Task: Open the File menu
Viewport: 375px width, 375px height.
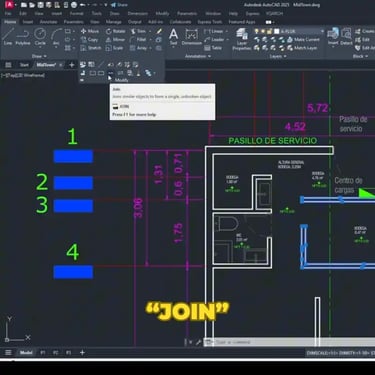Action: pos(8,14)
